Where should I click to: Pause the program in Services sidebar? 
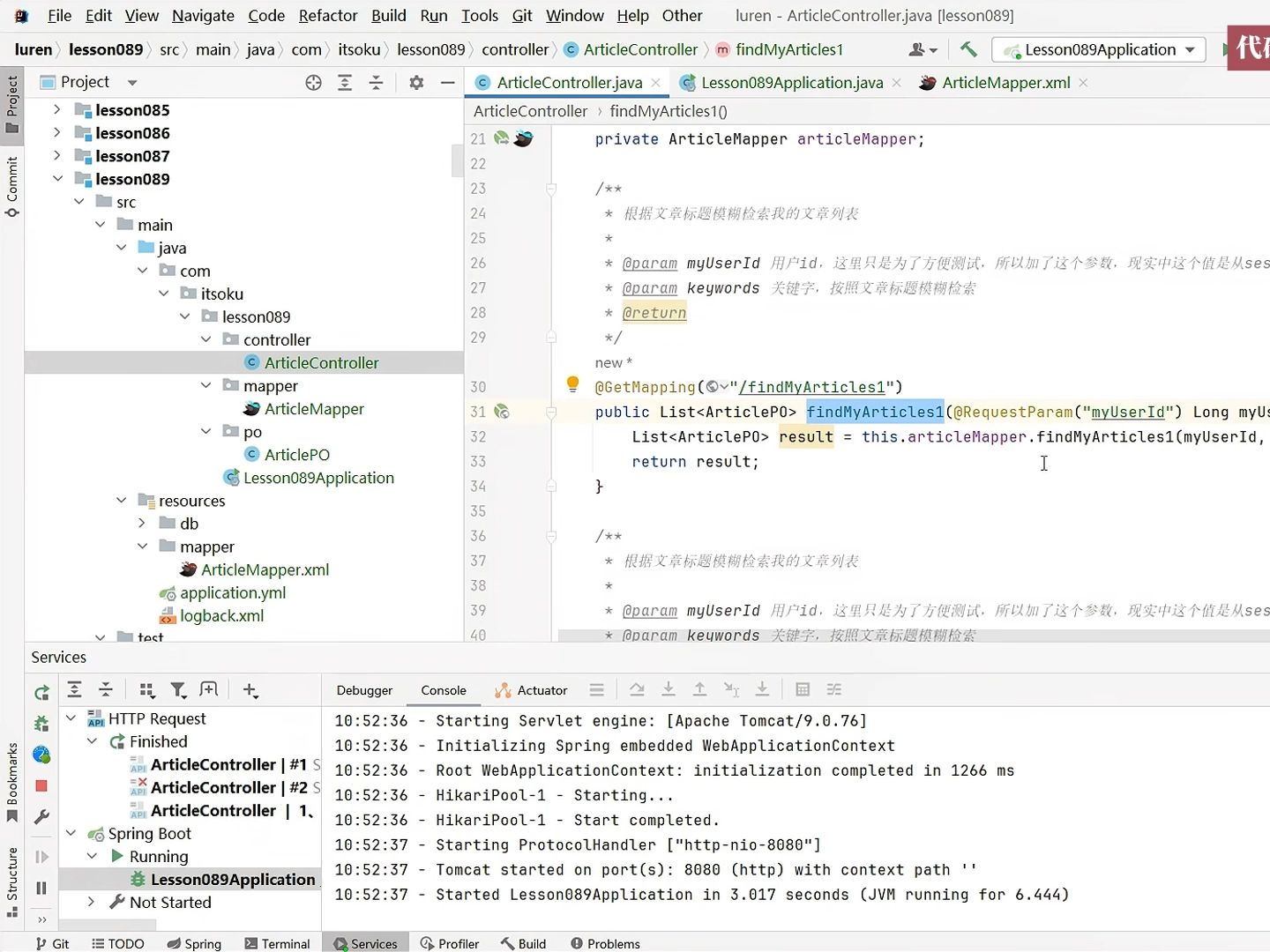click(x=41, y=888)
